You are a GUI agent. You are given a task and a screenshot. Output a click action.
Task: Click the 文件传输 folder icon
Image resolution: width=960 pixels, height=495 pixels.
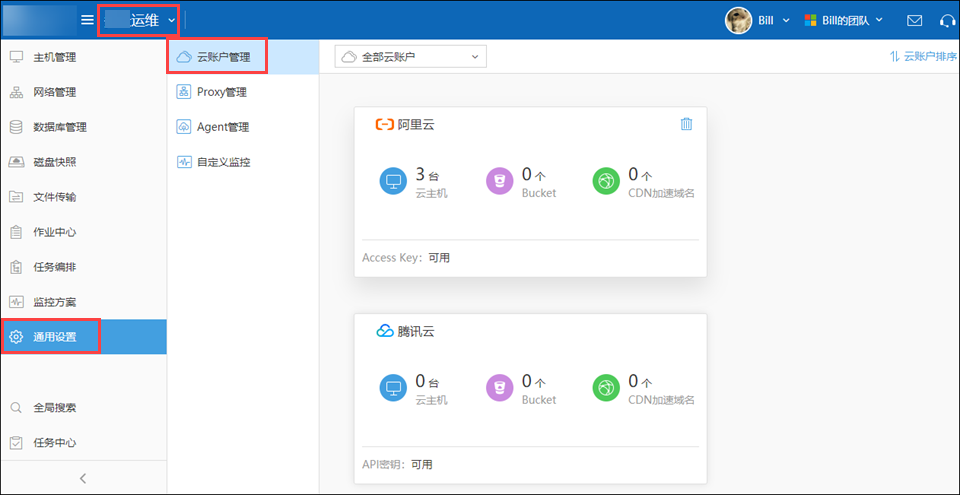pos(17,197)
